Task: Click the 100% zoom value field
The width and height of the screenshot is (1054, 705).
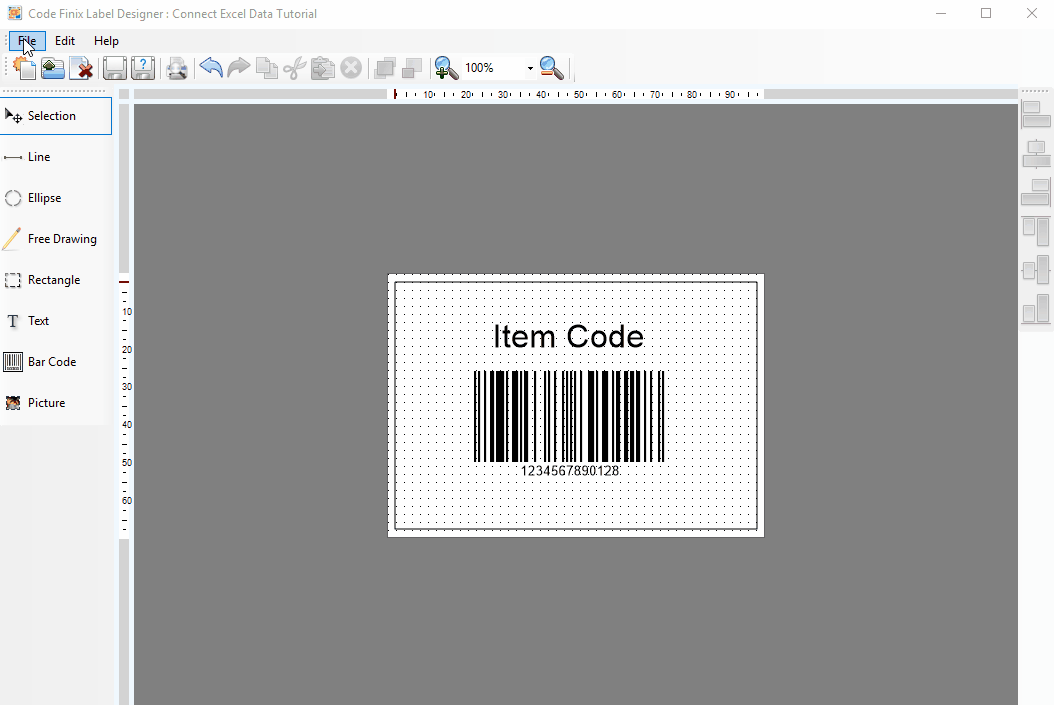Action: click(493, 68)
